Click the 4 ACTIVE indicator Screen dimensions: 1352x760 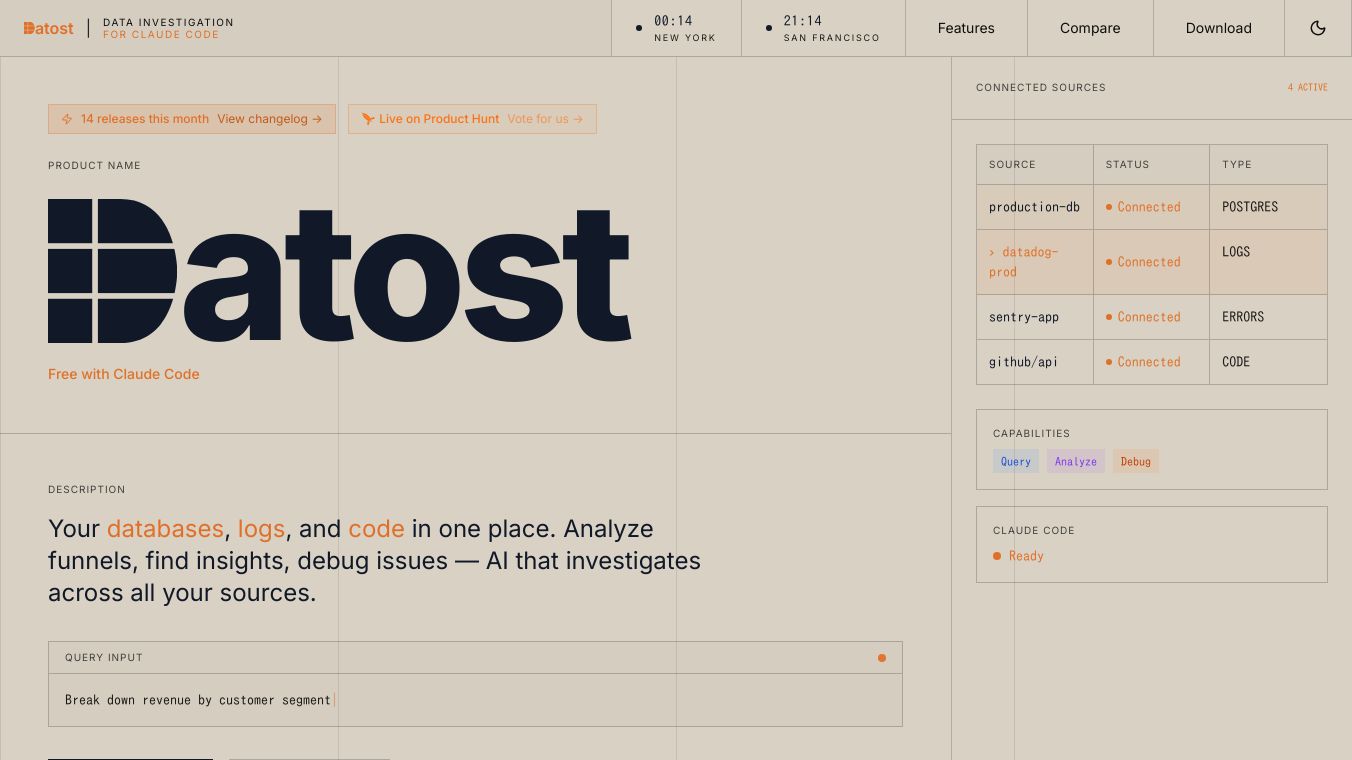[1308, 87]
